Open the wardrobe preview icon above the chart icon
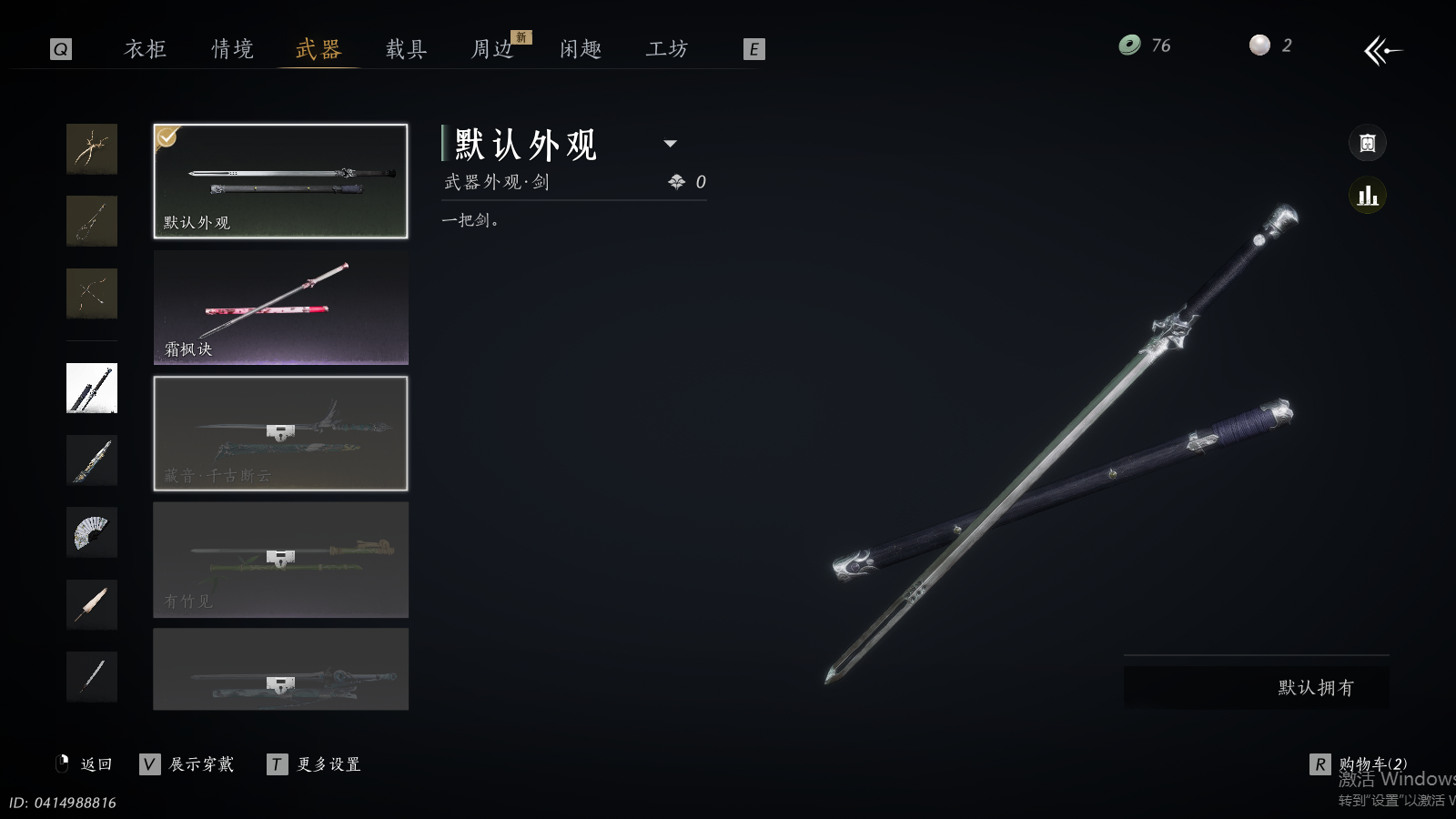 coord(1367,143)
